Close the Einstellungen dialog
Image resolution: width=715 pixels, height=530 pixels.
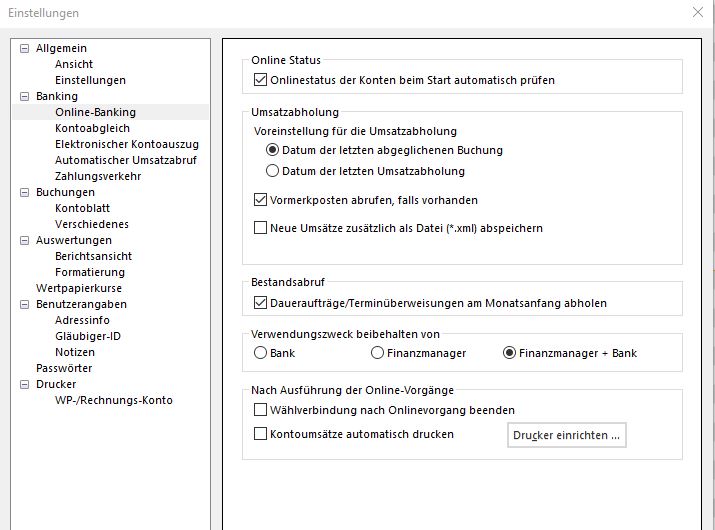click(697, 12)
